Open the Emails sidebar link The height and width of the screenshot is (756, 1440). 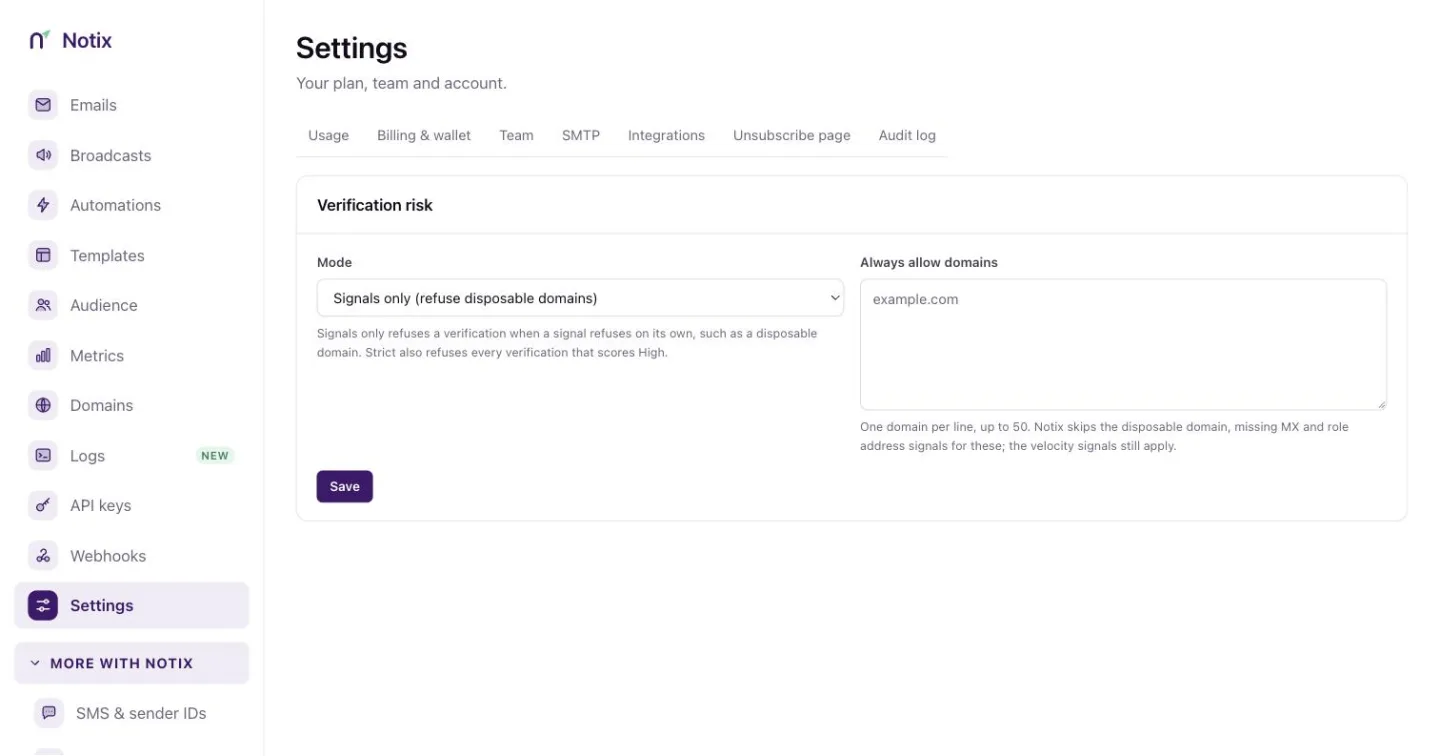132,105
